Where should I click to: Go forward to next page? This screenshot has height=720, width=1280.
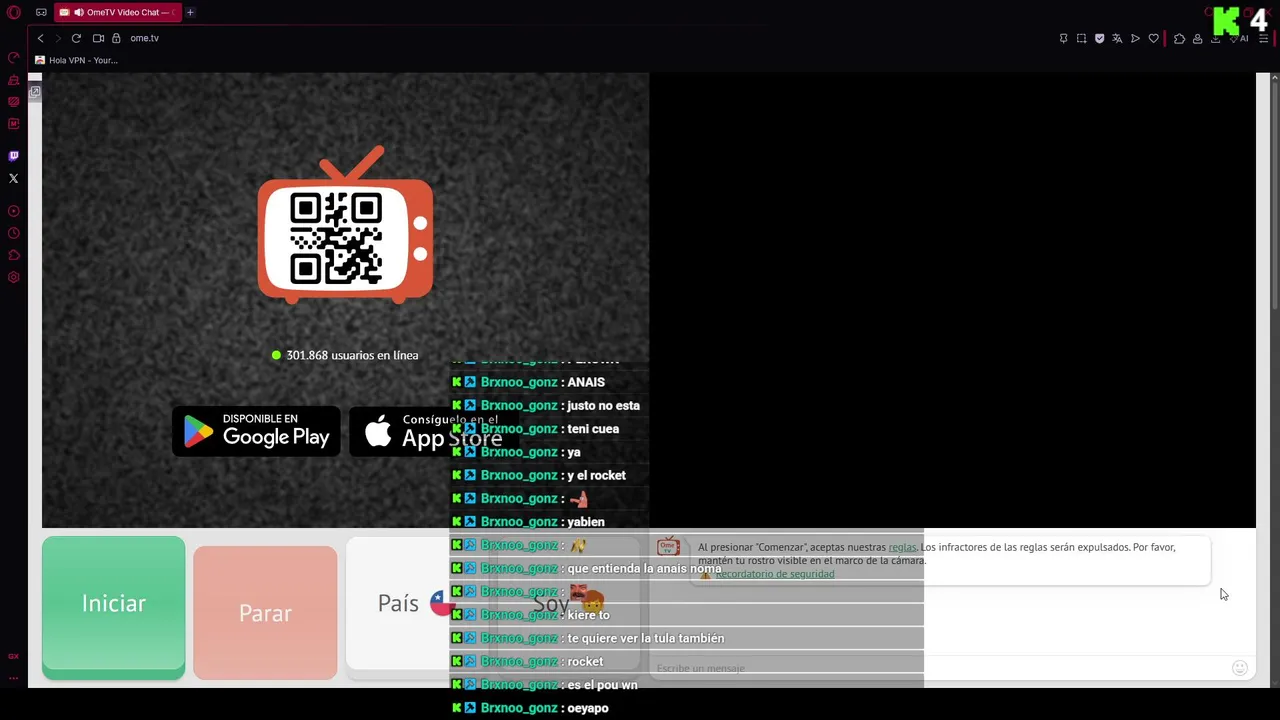58,38
